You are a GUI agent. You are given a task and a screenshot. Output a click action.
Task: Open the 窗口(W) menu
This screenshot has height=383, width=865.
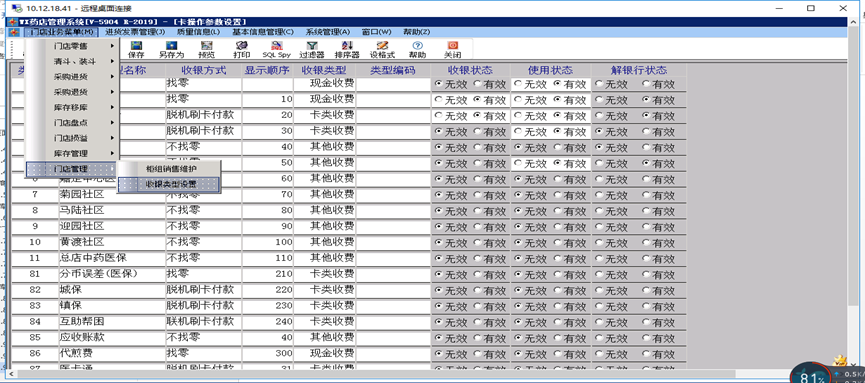376,32
